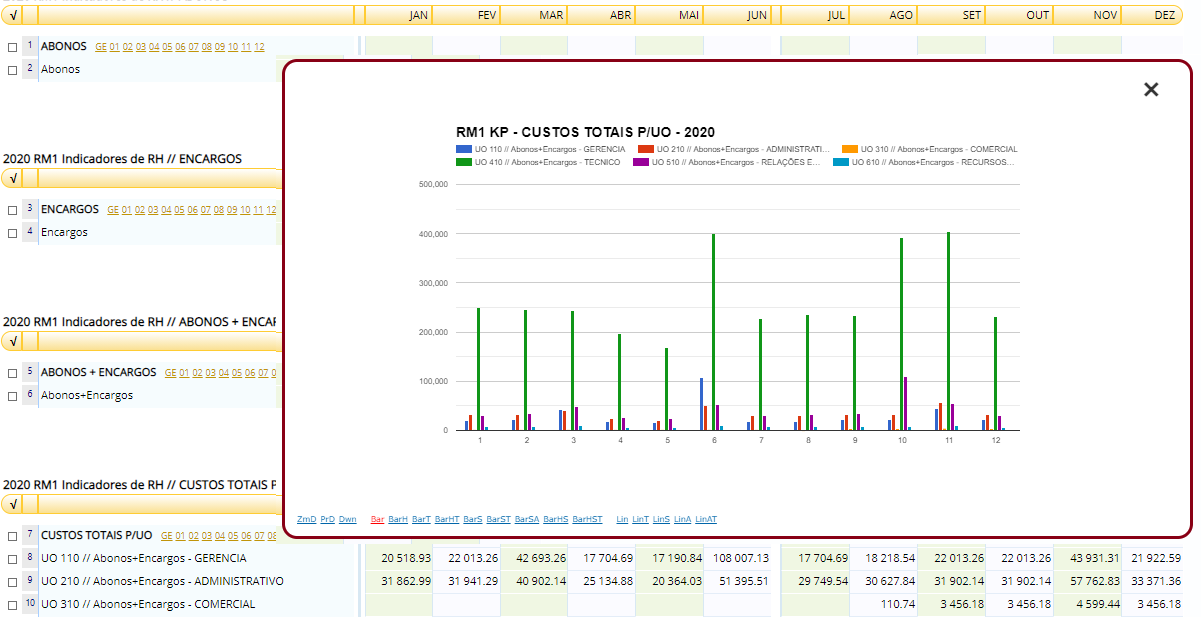Screen dimensions: 1201x617
Task: Open the GE link next to ABONOS
Action: point(100,47)
